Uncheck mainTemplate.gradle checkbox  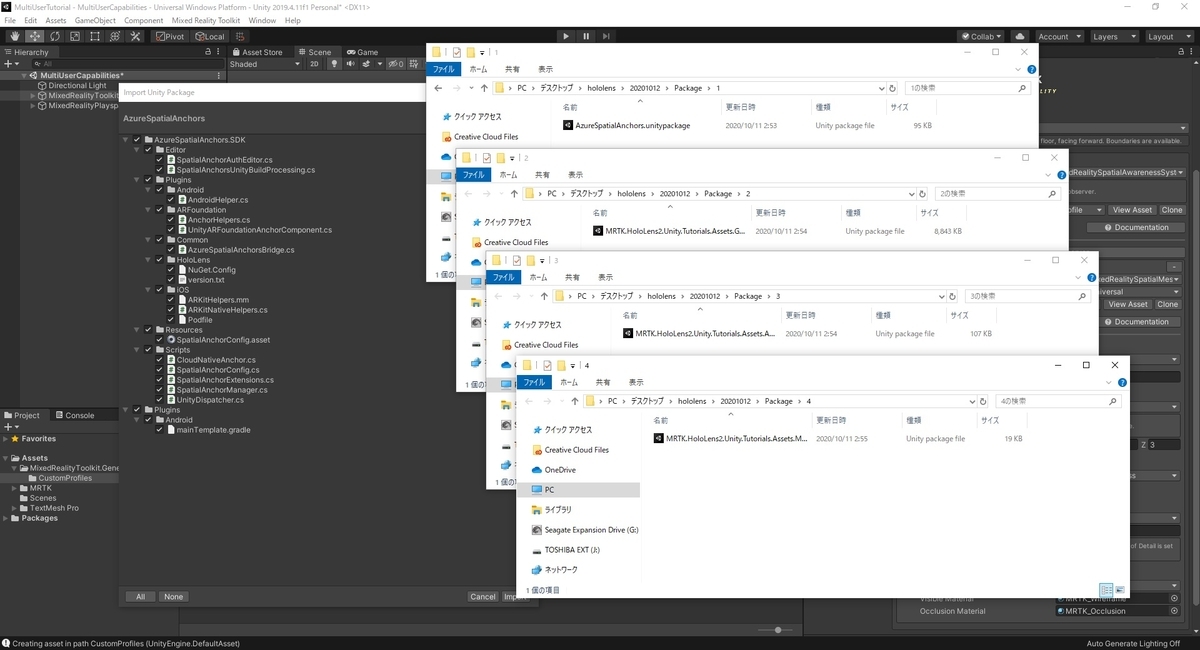click(x=160, y=430)
